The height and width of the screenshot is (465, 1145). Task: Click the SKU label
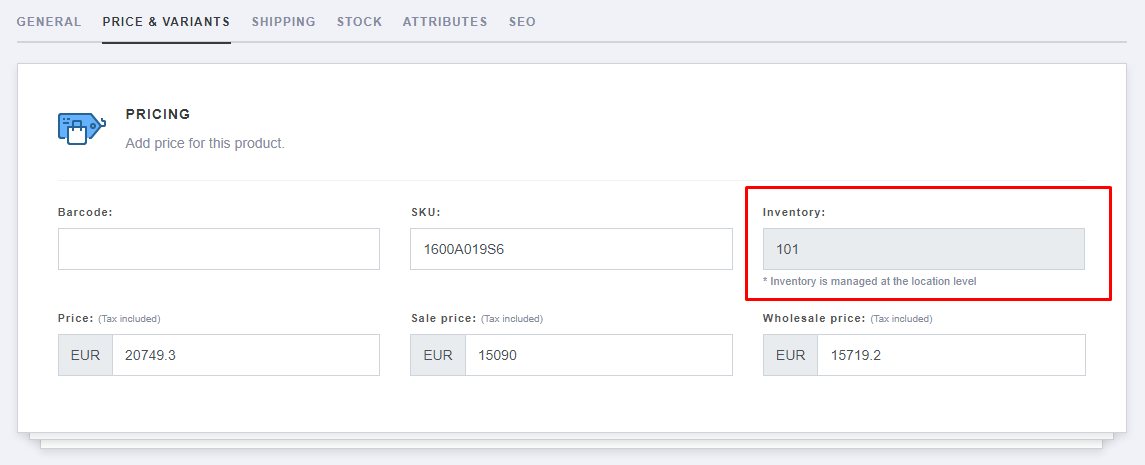coord(426,212)
